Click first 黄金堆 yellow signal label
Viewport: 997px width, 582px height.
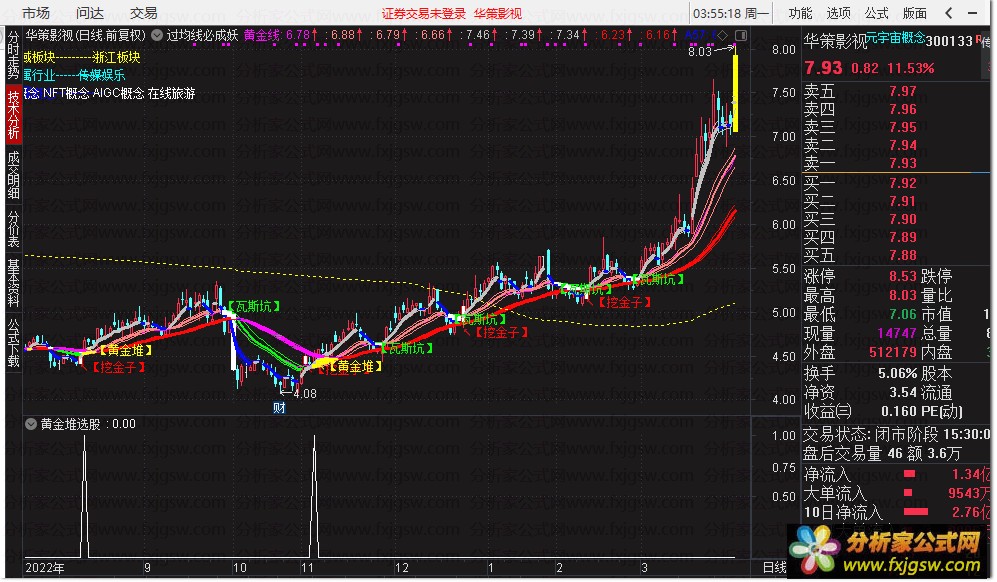pyautogui.click(x=125, y=350)
